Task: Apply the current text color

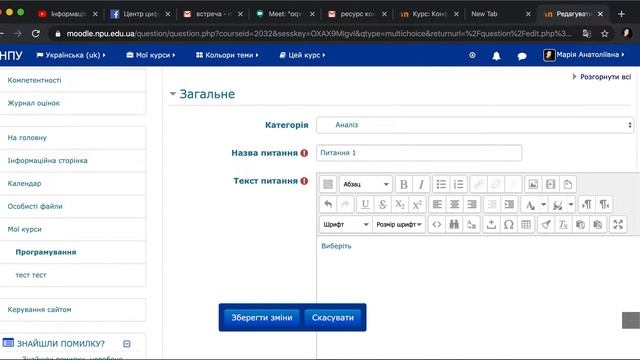Action: point(530,204)
